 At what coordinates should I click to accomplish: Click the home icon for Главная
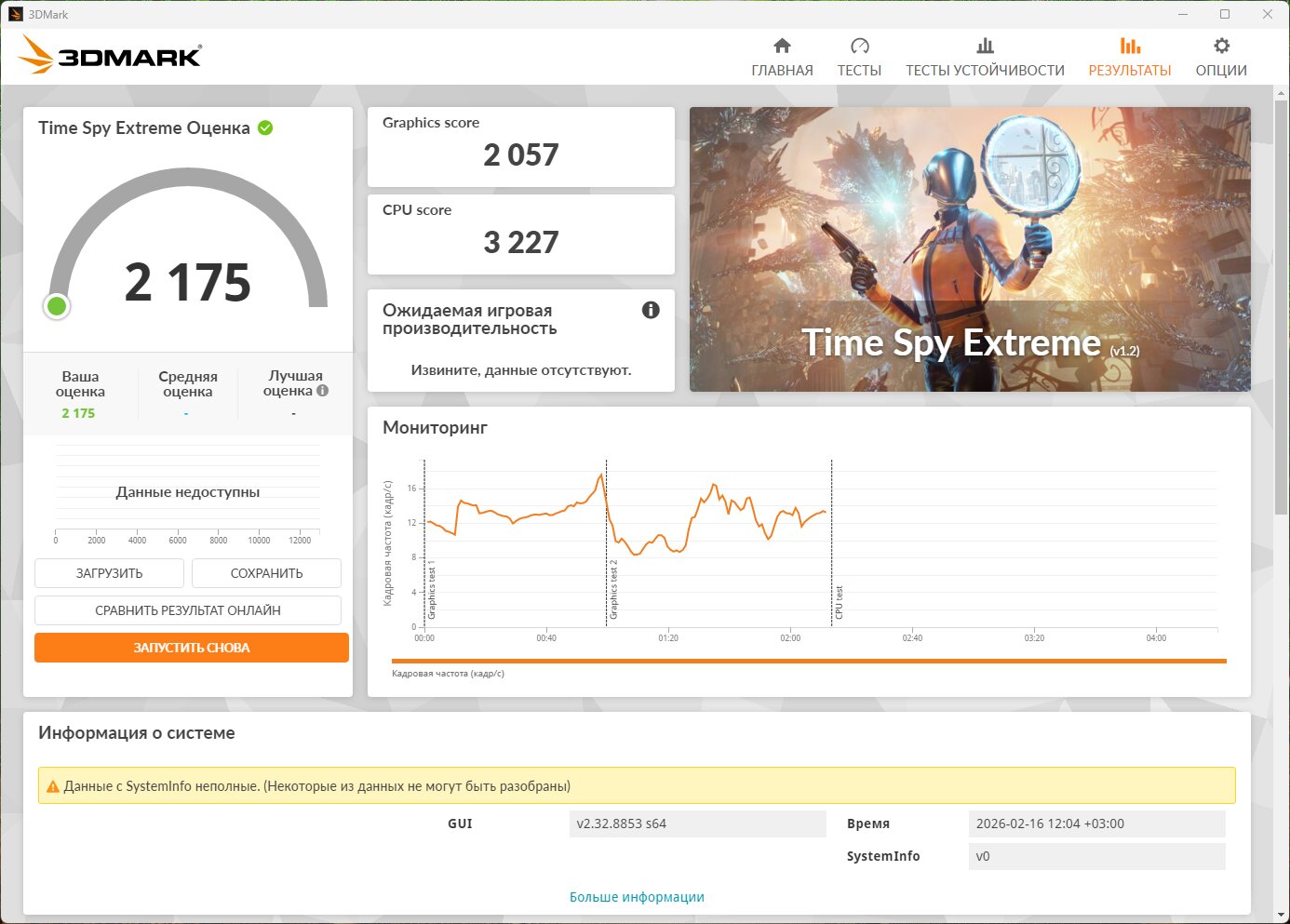coord(782,47)
